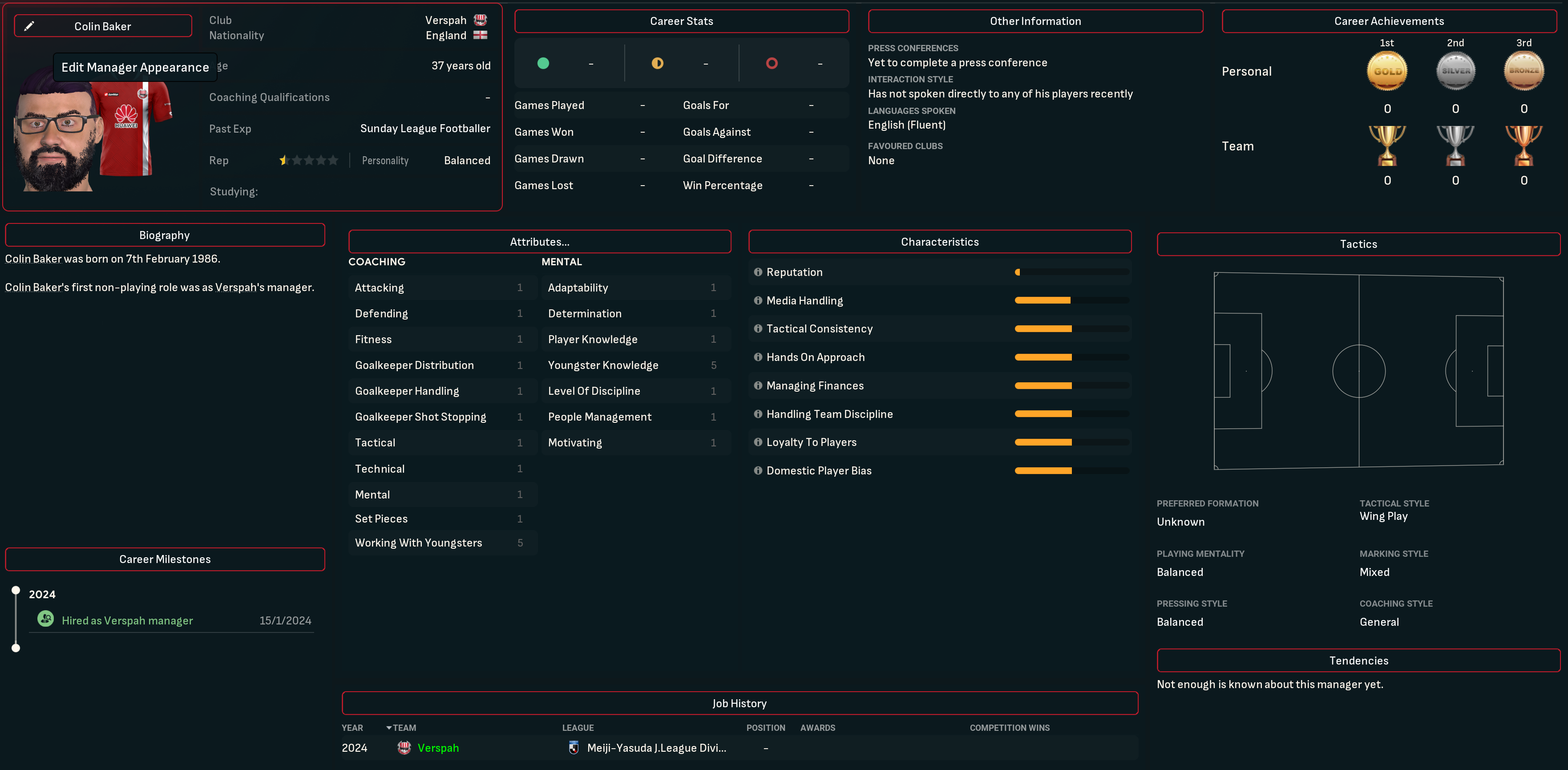Click the J.League competition logo in Job History
Screen dimensions: 1568x770
[574, 747]
